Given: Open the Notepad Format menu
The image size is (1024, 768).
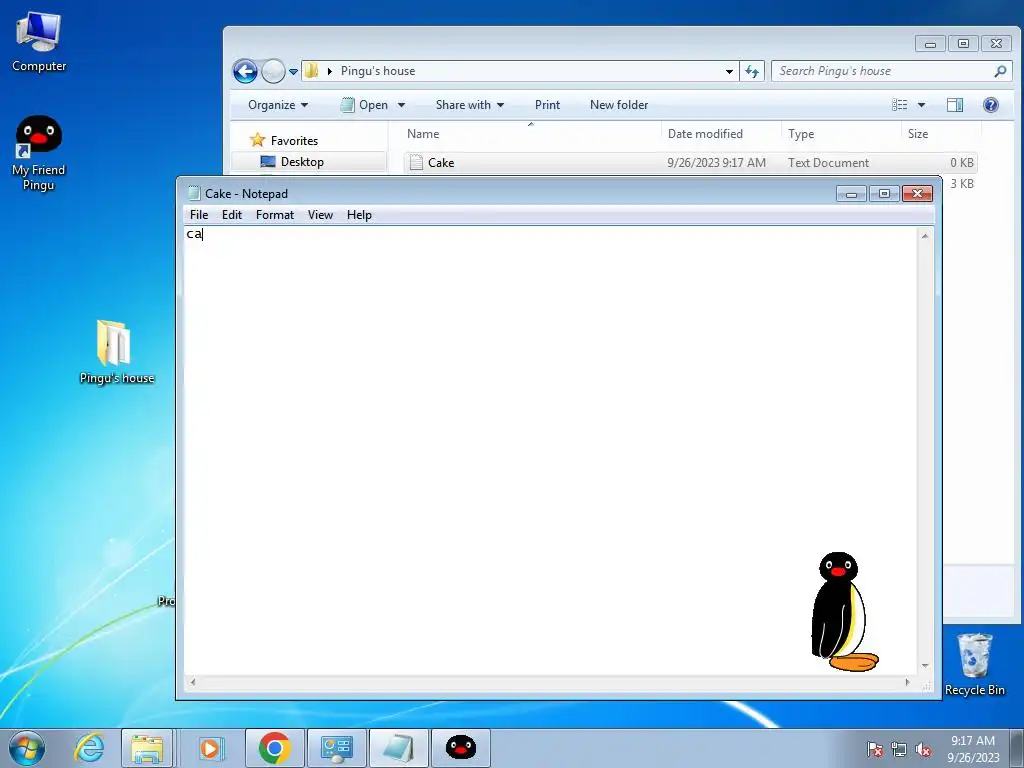Looking at the screenshot, I should coord(274,215).
